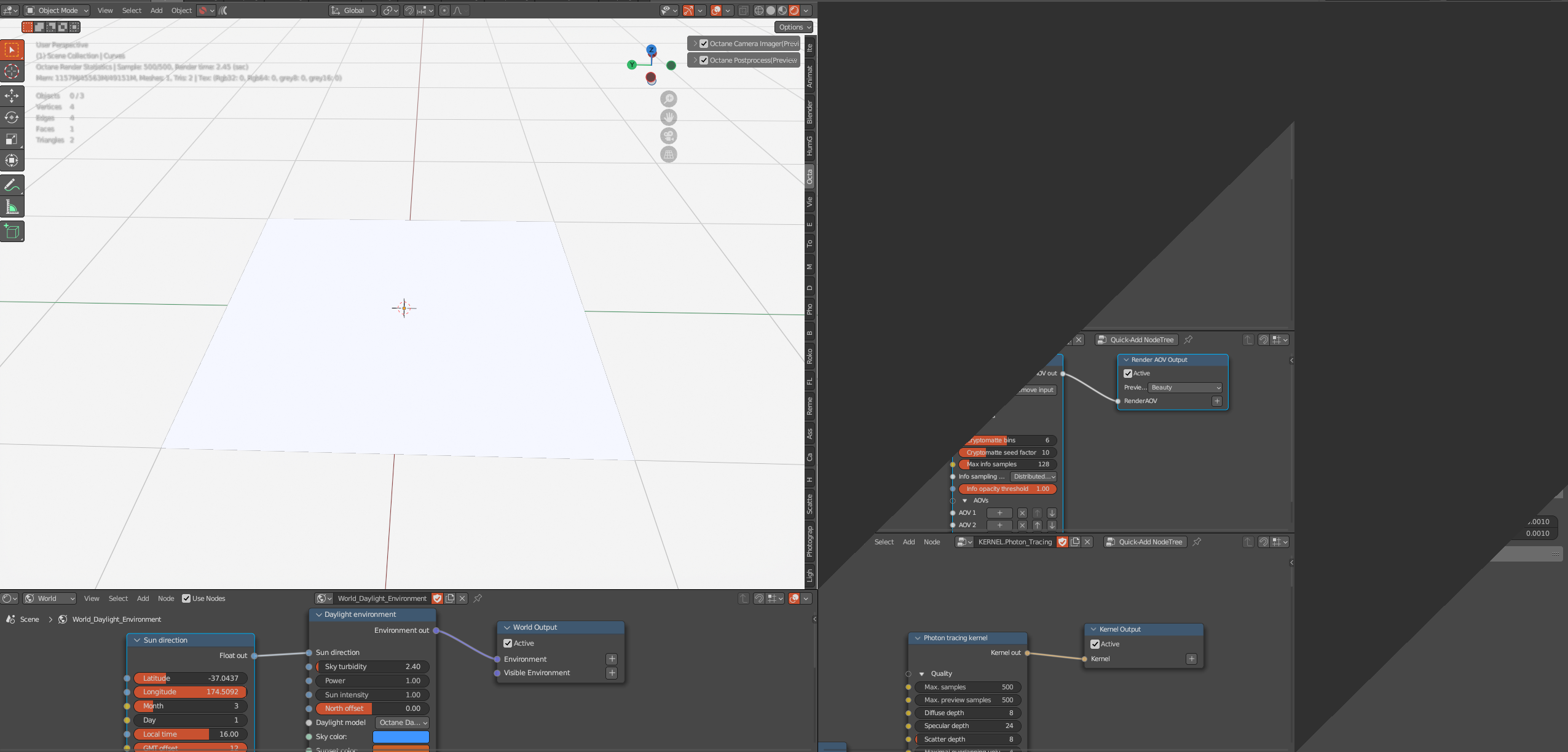Image resolution: width=1568 pixels, height=752 pixels.
Task: Click the Add Cube tool icon
Action: [12, 232]
